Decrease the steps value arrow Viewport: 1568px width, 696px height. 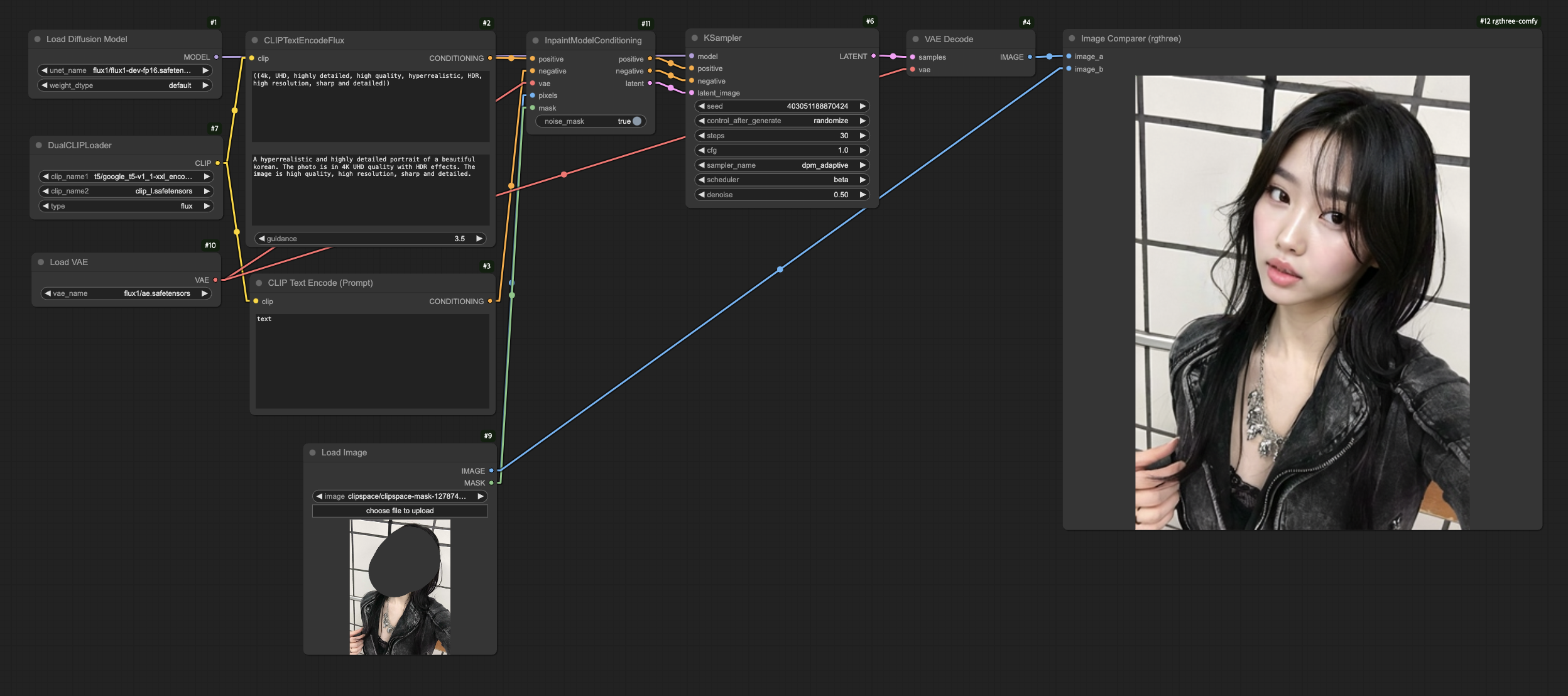click(x=702, y=136)
